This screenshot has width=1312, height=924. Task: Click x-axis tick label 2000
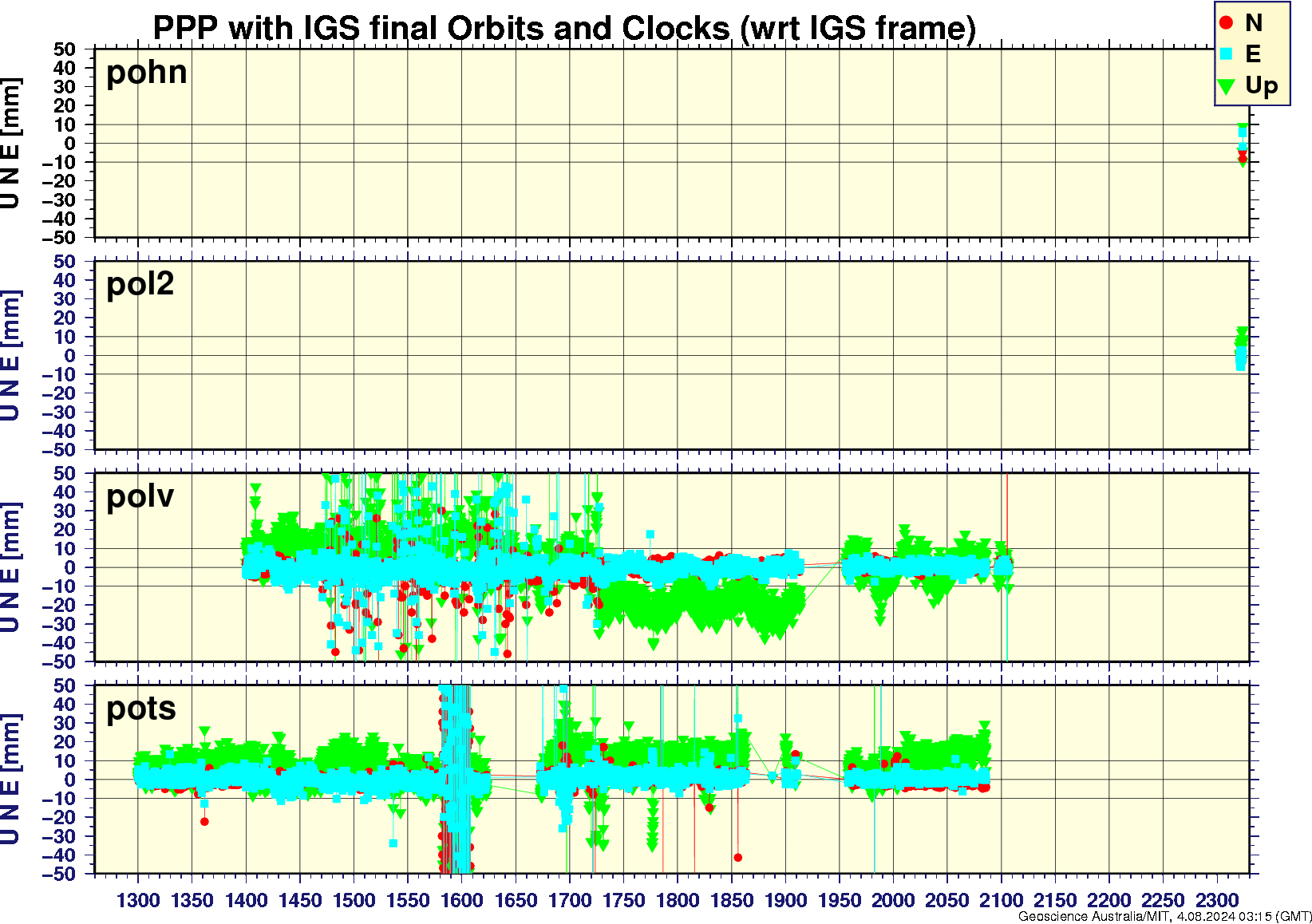coord(893,901)
